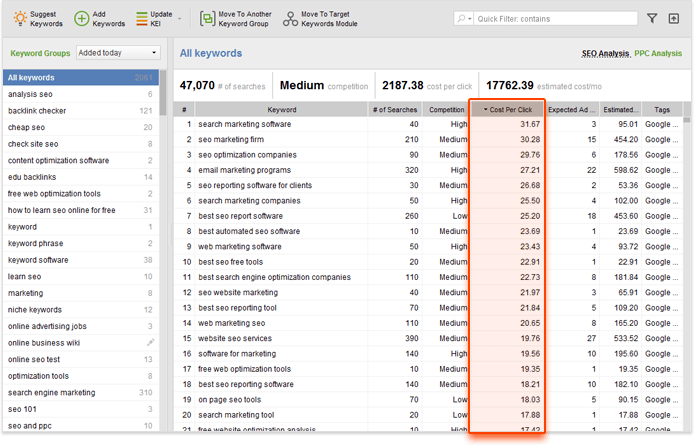Open the 'Added today' dropdown

coord(118,53)
